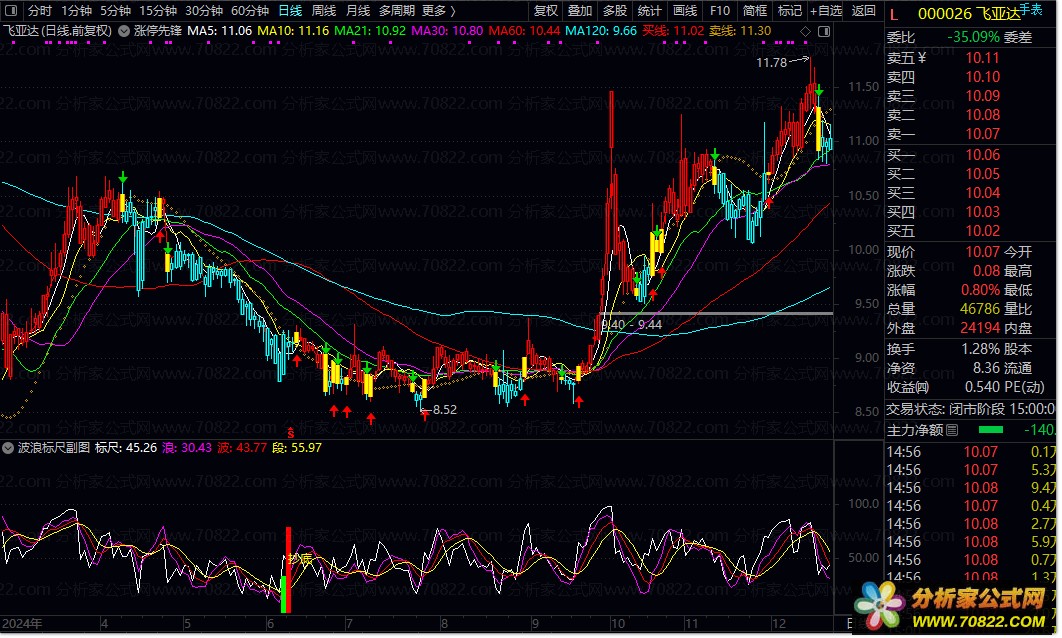The image size is (1062, 638).
Task: Click the MA5: 11.06 indicator value
Action: tap(219, 30)
